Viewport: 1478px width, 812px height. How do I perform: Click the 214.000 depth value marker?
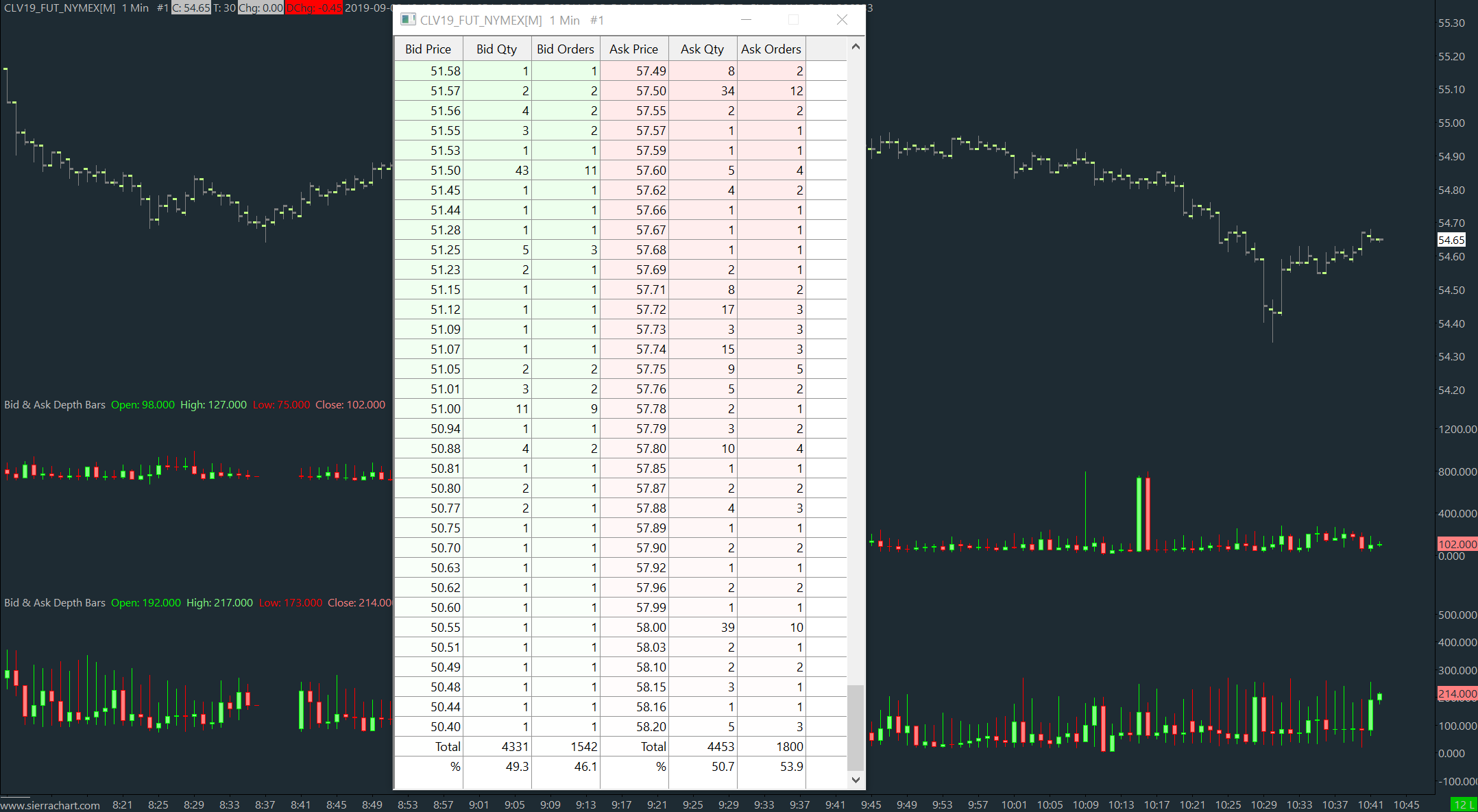point(1457,693)
